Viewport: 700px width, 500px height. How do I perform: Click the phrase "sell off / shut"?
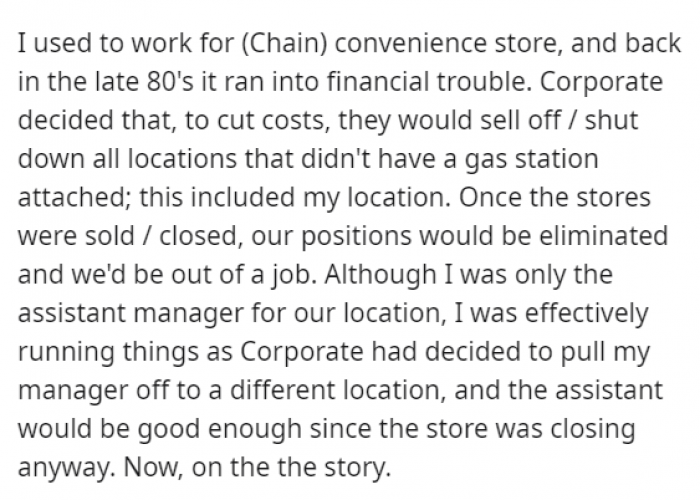point(562,120)
